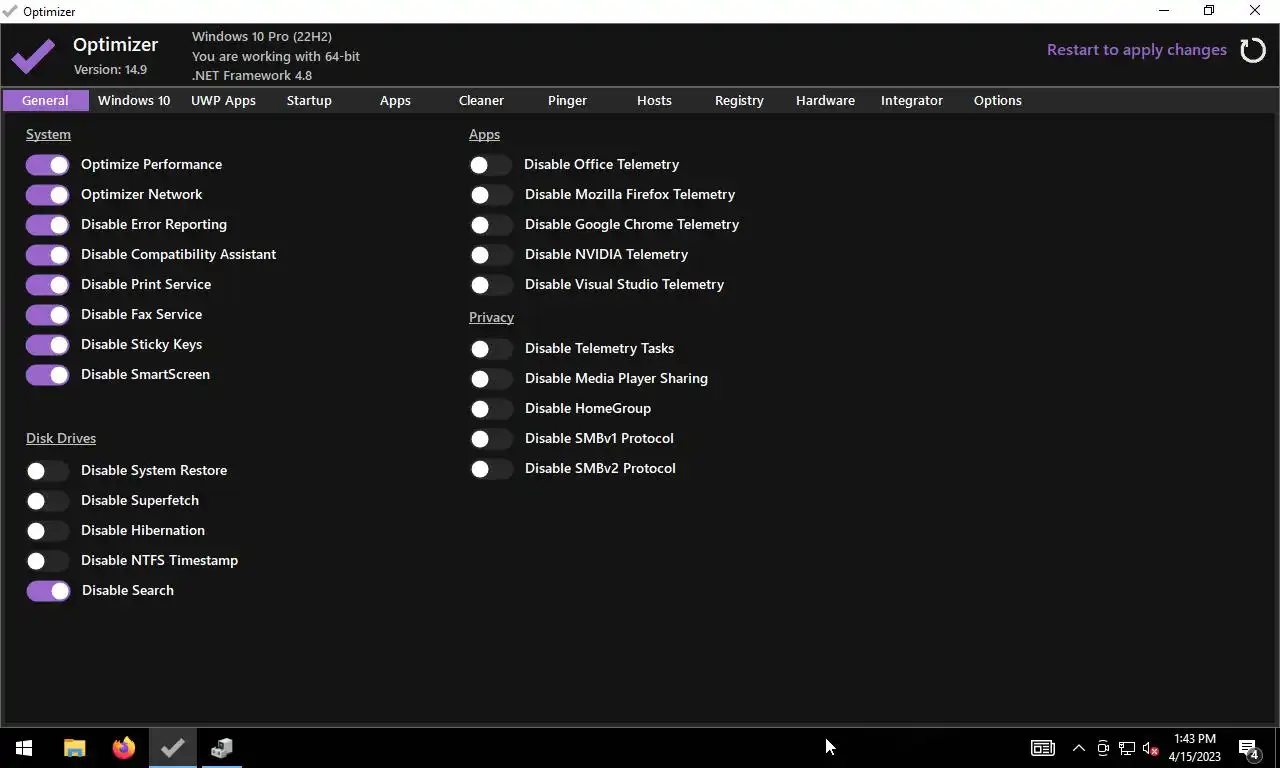The image size is (1280, 768).
Task: Enable Disable HomeGroup switch
Action: 491,409
